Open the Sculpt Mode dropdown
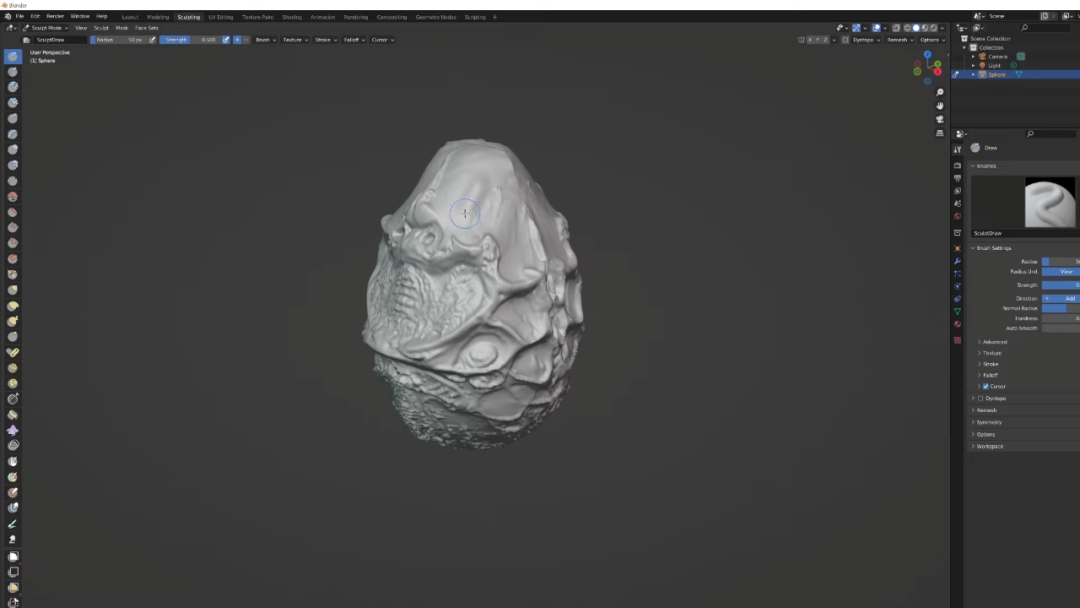Screen dimensions: 1080x608 (45, 28)
